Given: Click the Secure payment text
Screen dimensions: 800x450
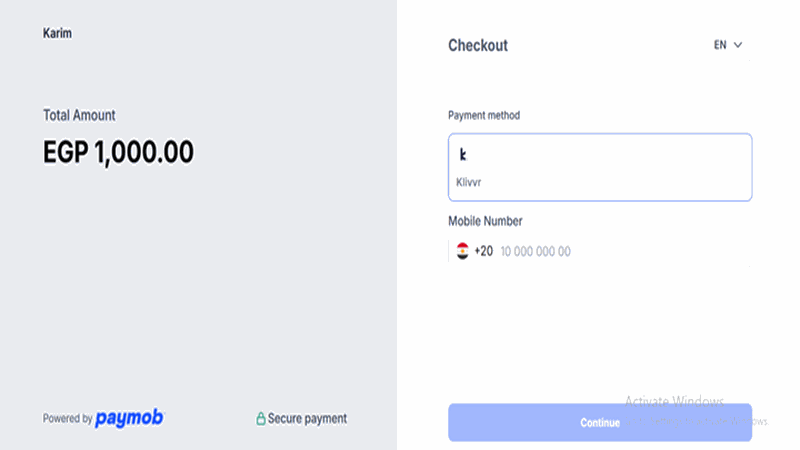Looking at the screenshot, I should (x=307, y=419).
